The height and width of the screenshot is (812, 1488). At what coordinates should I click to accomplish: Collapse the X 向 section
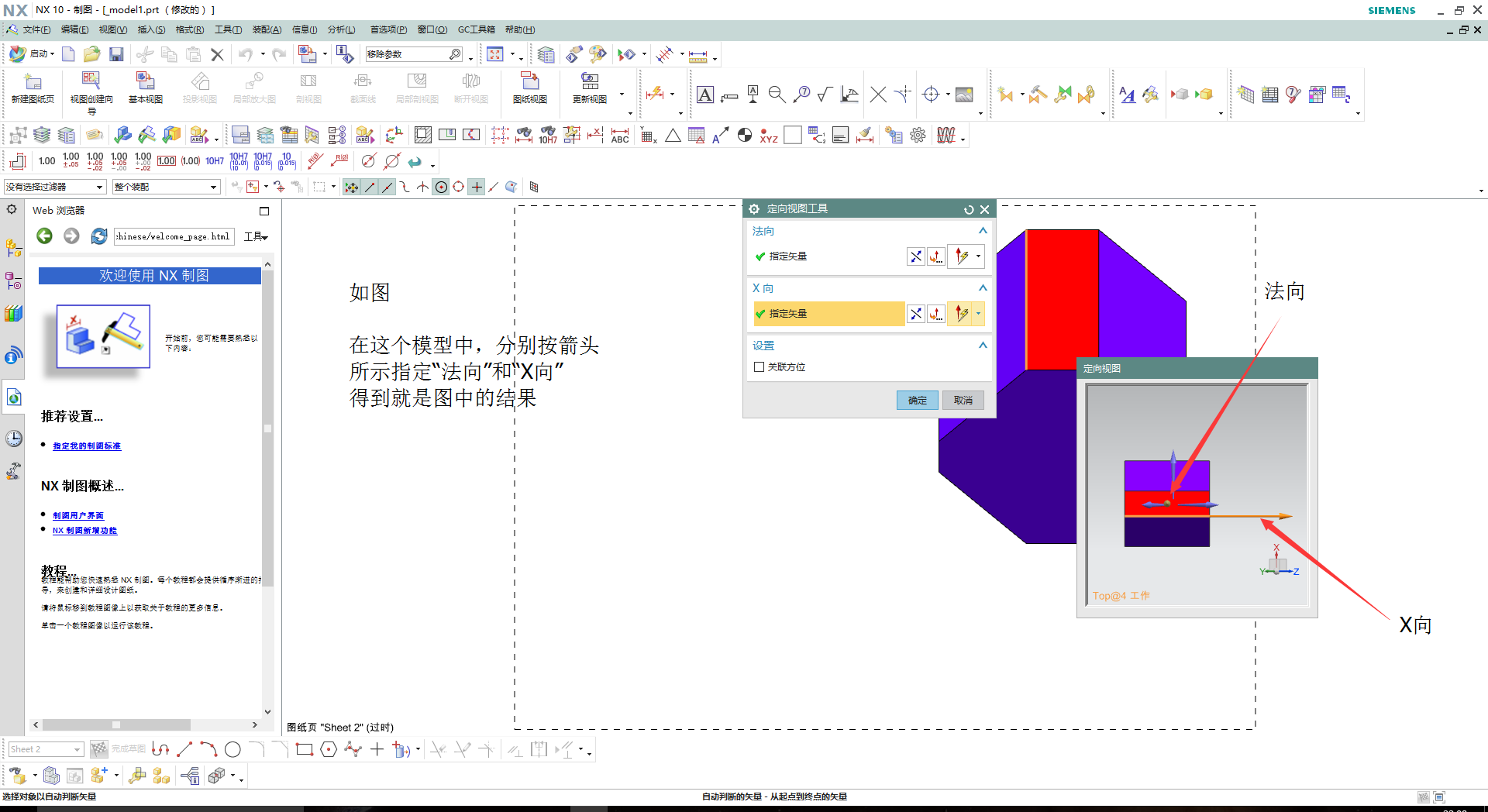coord(983,288)
